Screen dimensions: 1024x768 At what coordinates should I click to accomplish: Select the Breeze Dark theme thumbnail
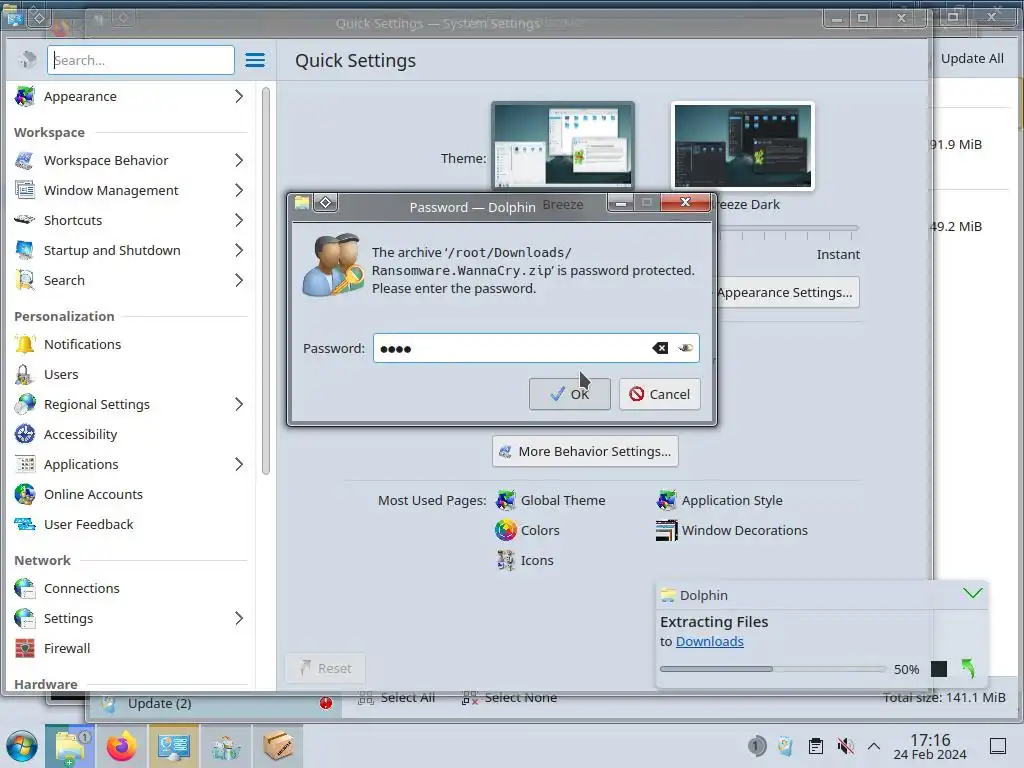743,145
